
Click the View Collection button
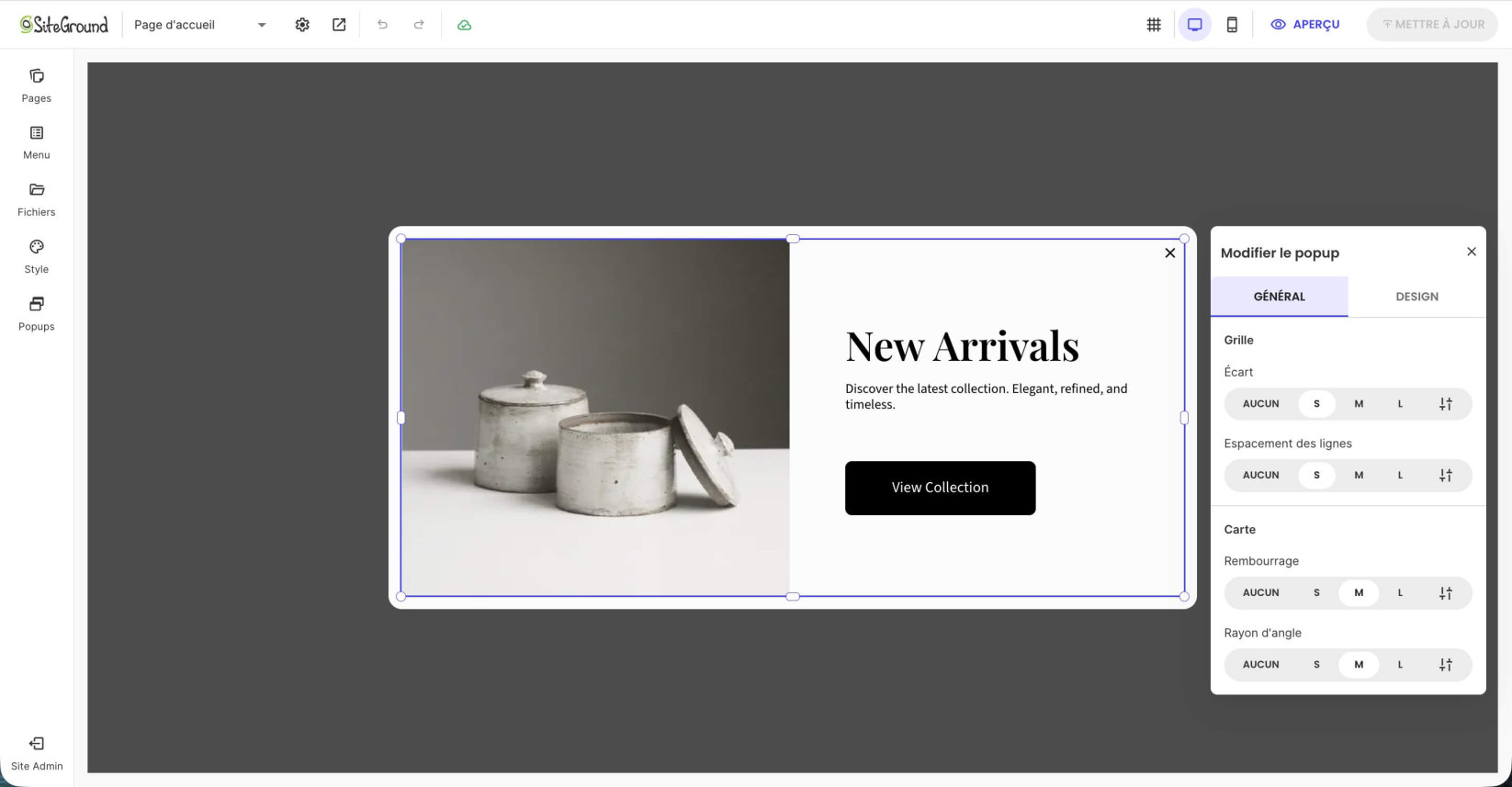click(940, 488)
